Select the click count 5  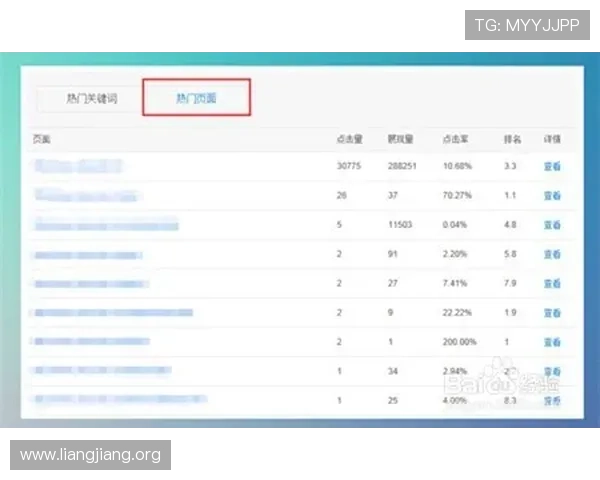339,224
